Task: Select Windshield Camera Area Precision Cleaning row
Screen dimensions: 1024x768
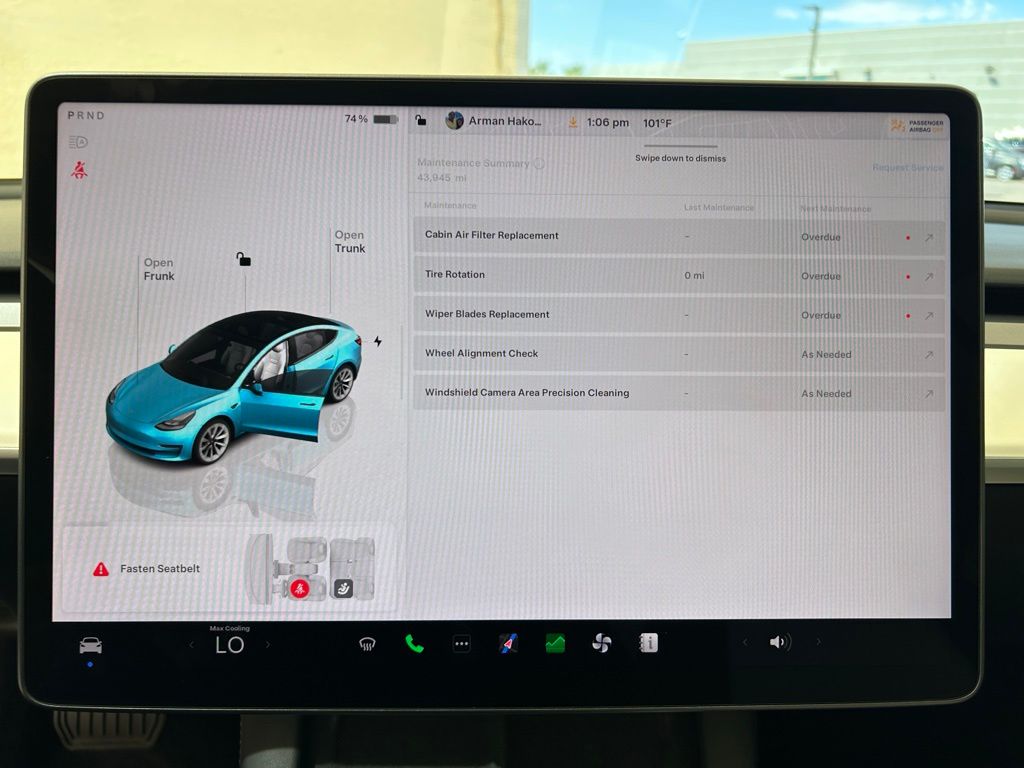Action: coord(679,393)
